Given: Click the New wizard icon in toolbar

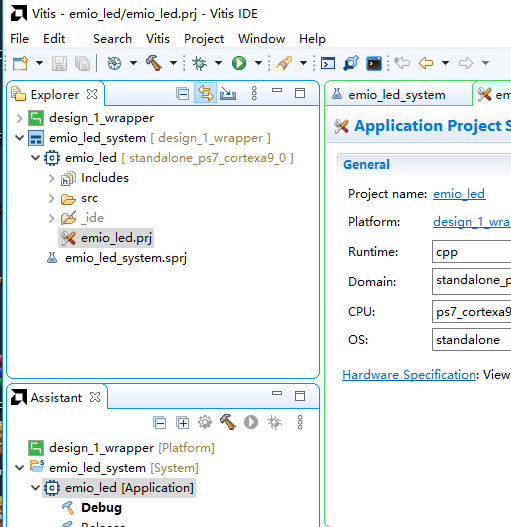Looking at the screenshot, I should coord(20,63).
